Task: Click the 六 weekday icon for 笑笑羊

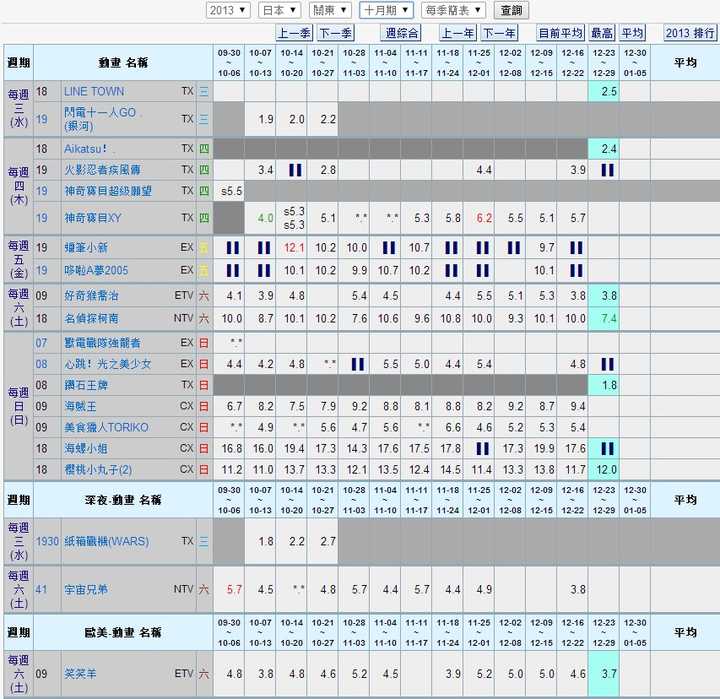Action: click(x=203, y=673)
